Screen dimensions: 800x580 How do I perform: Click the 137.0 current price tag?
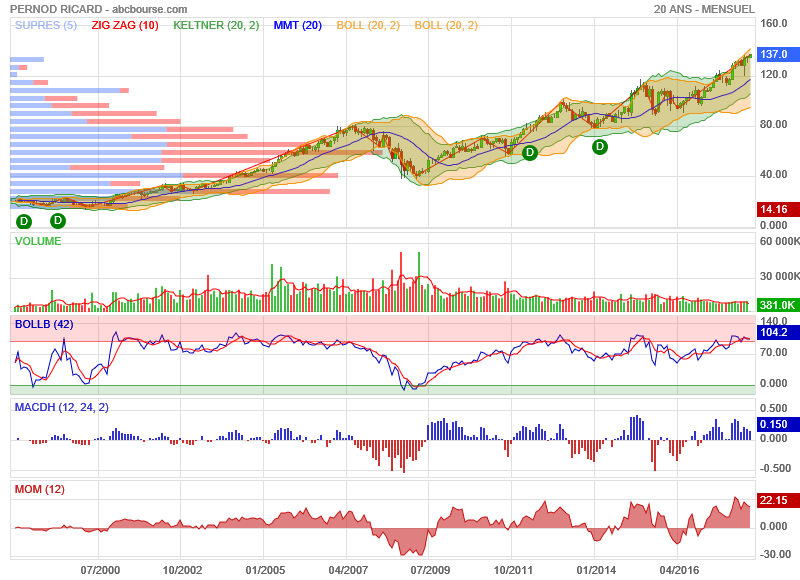coord(778,54)
